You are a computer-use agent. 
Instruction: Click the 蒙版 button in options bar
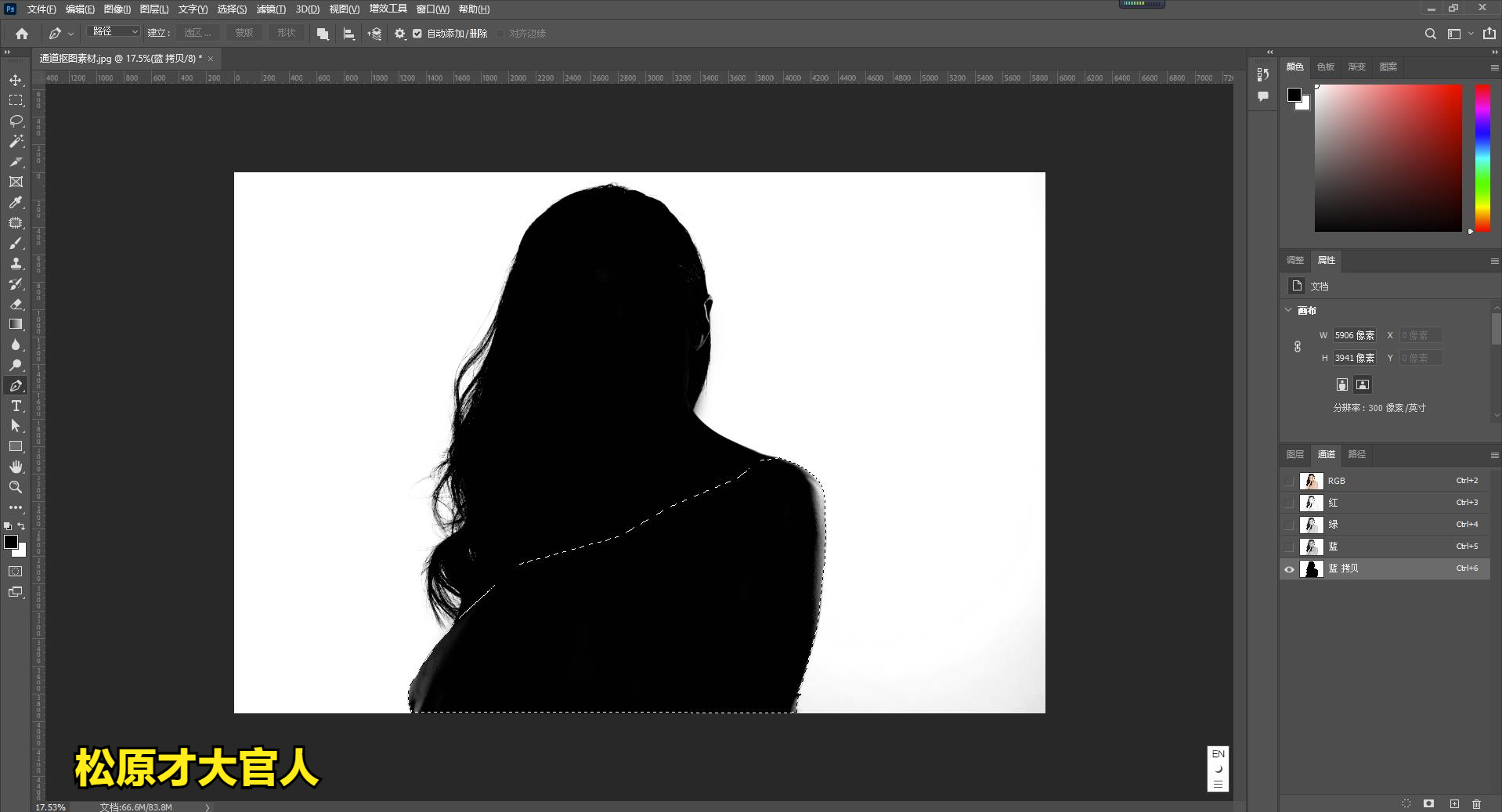point(244,33)
